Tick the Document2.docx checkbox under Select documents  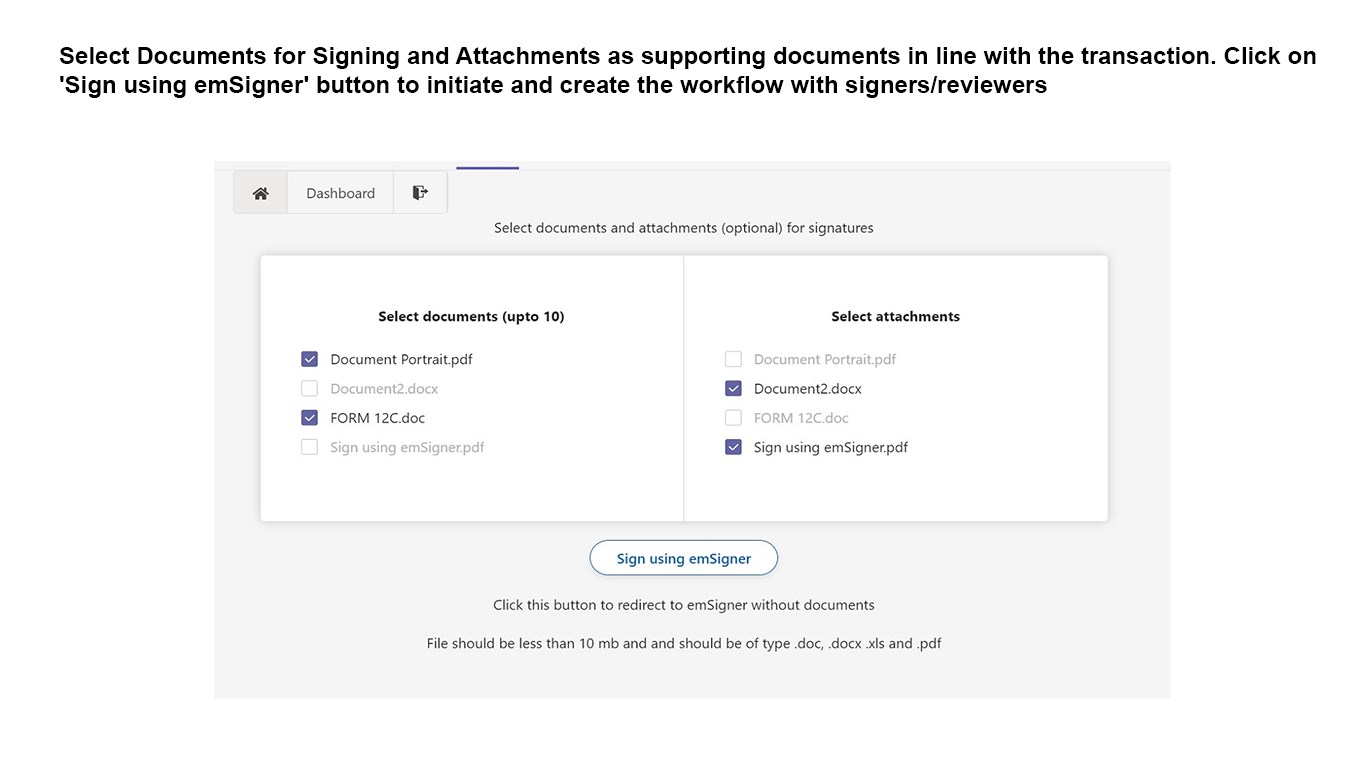[310, 389]
